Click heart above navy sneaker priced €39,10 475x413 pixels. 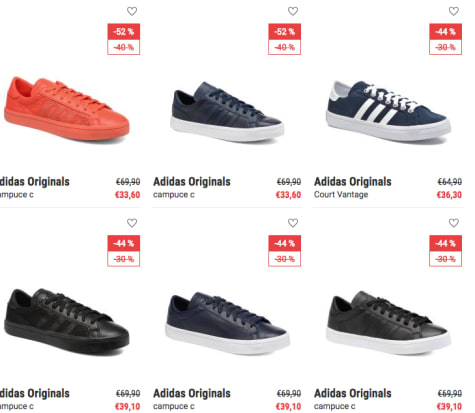[x=293, y=223]
